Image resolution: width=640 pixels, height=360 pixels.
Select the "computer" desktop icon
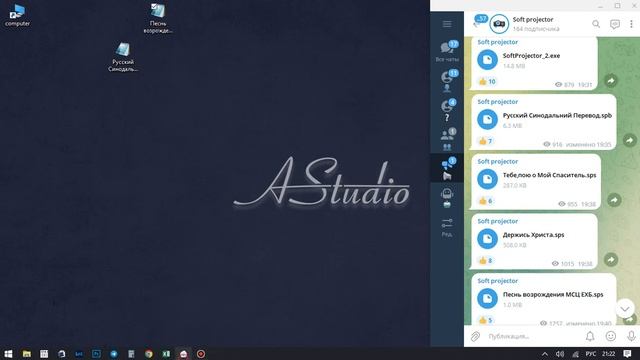(x=17, y=16)
